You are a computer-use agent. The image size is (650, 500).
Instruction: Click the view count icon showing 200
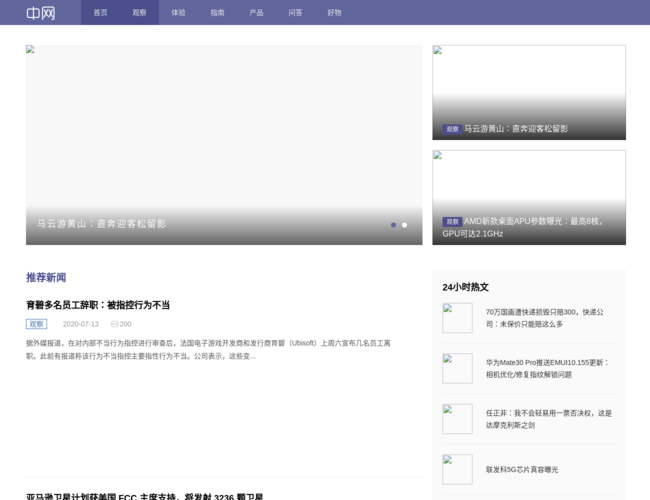[115, 324]
